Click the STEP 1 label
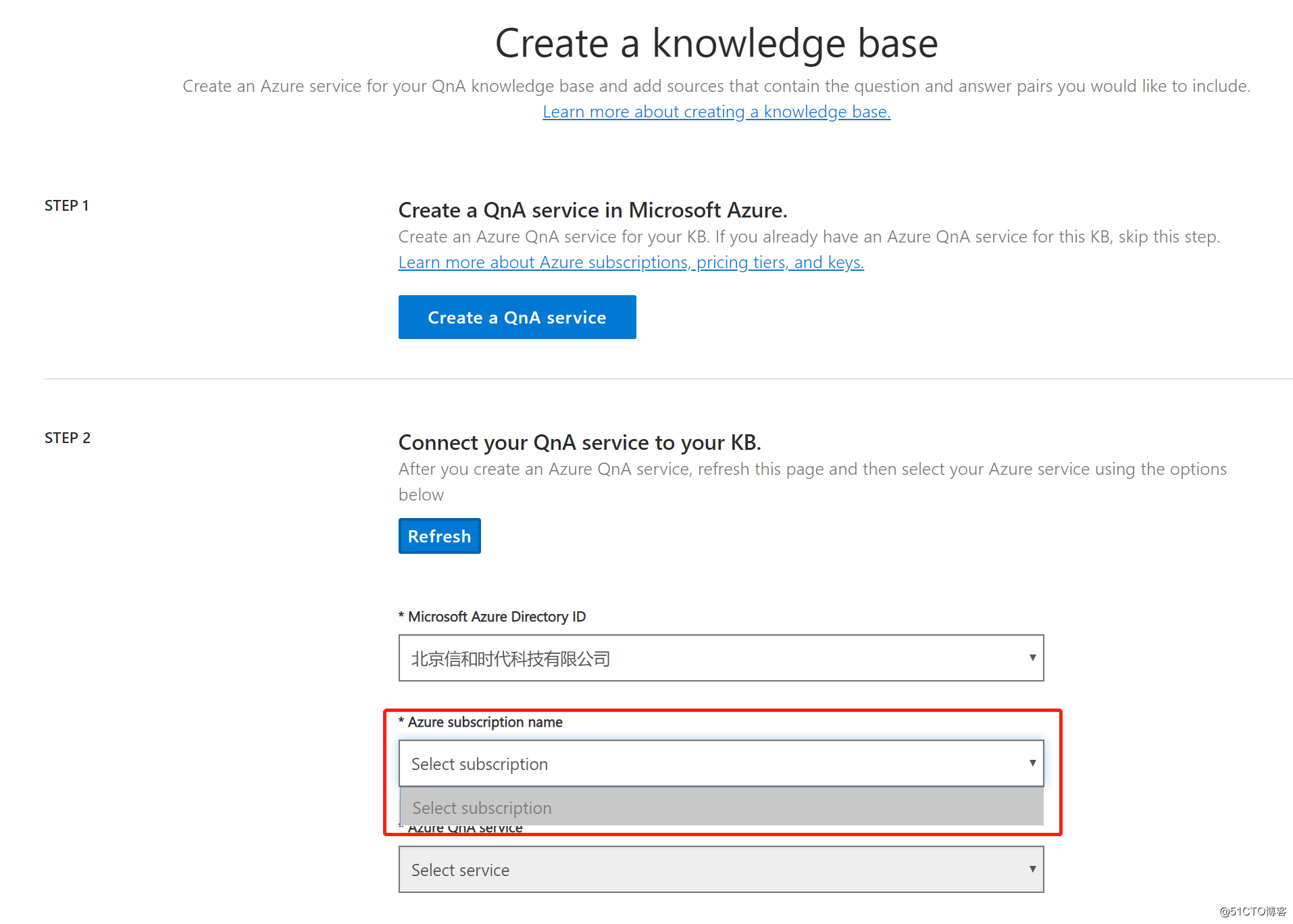Image resolution: width=1293 pixels, height=924 pixels. click(66, 205)
